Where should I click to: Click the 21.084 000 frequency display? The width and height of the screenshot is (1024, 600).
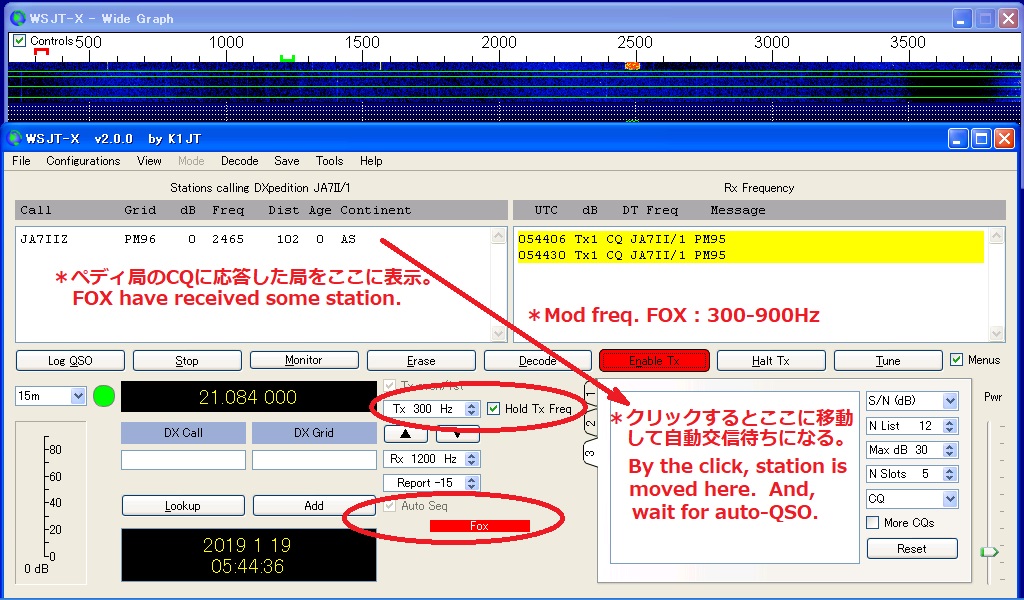(248, 397)
